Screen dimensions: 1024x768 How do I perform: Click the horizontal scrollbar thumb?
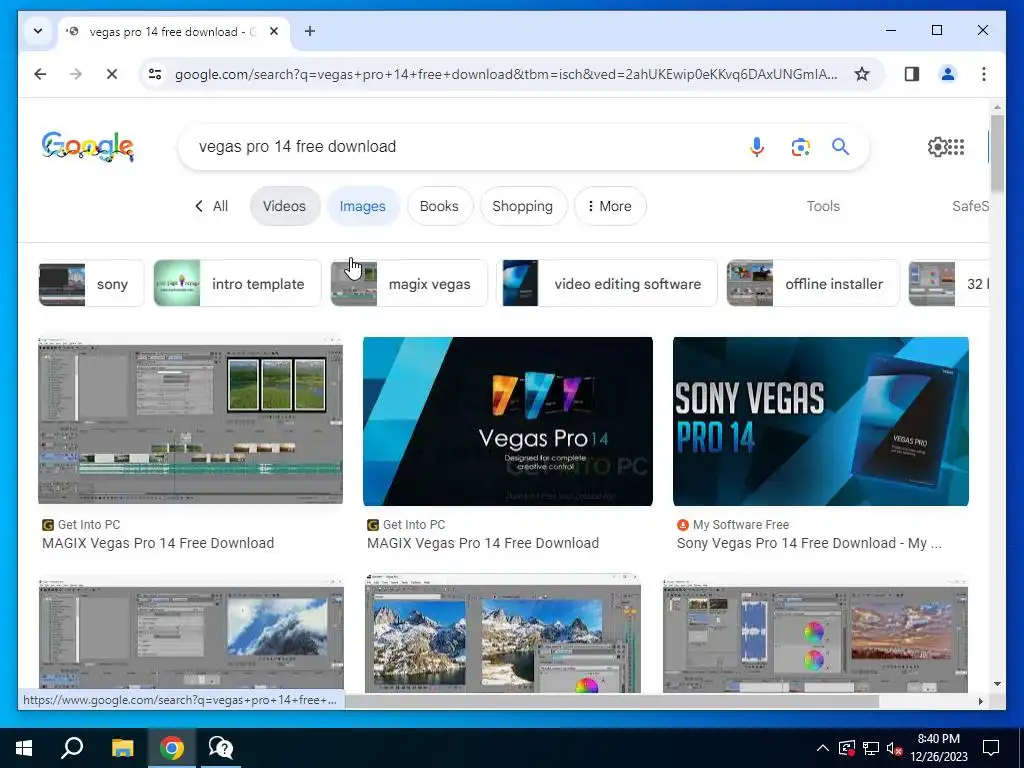click(x=611, y=701)
